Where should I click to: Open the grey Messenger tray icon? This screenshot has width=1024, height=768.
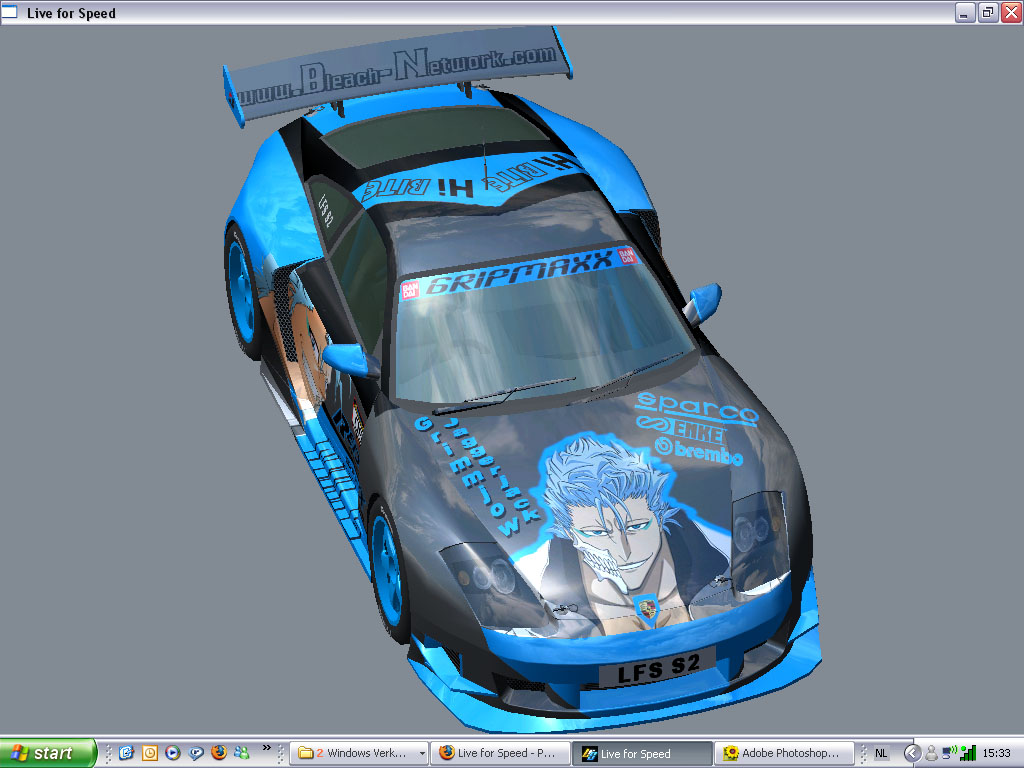(x=931, y=753)
